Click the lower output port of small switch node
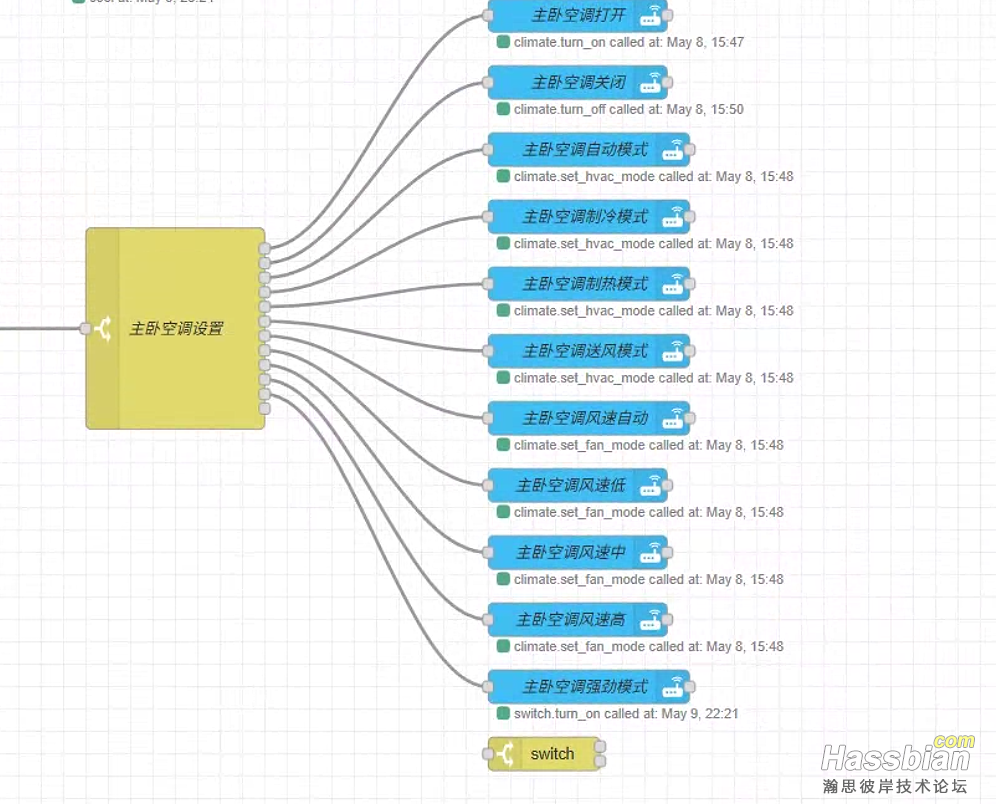This screenshot has height=804, width=996. 600,761
